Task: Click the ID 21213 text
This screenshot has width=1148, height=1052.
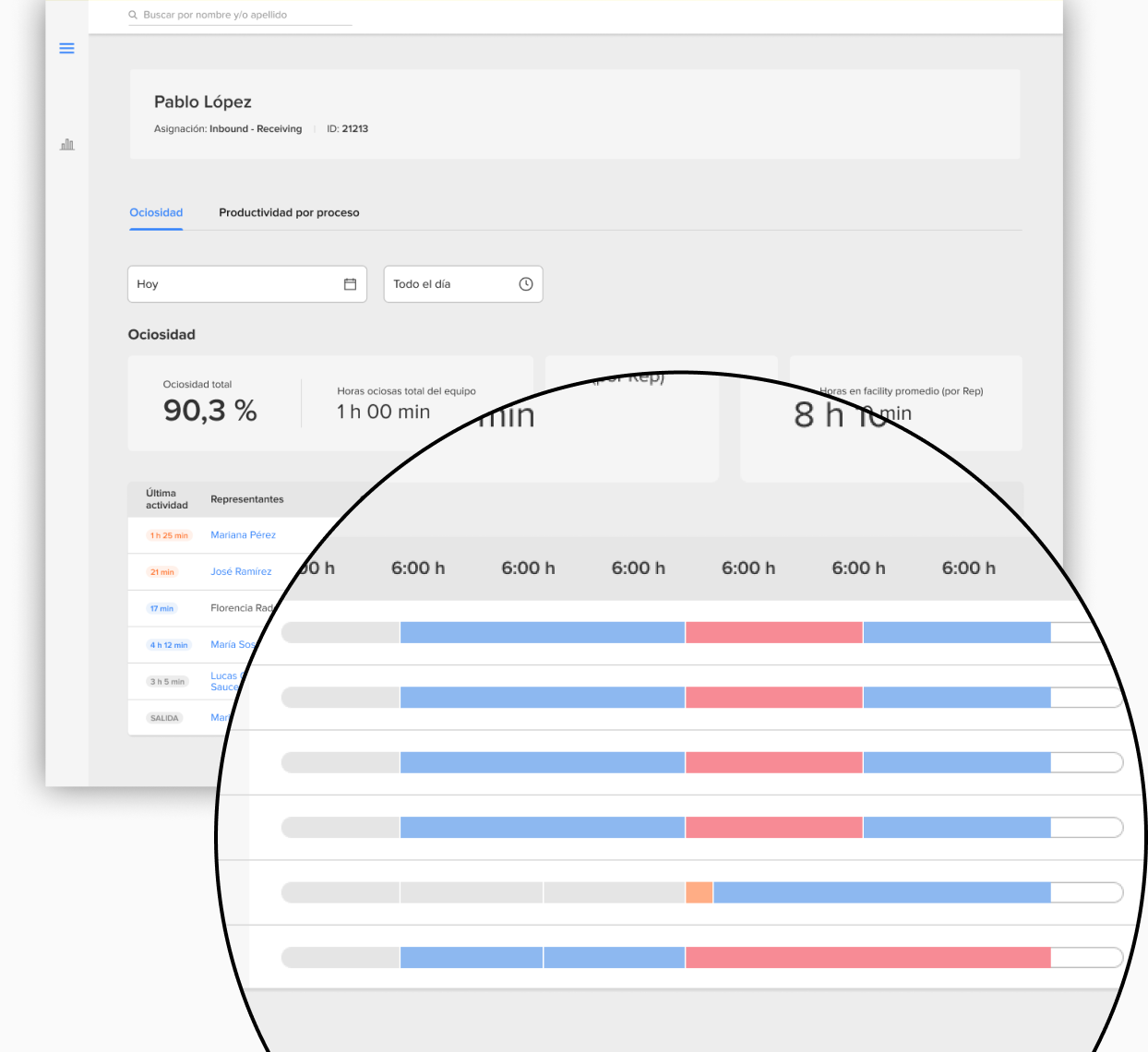Action: [347, 129]
